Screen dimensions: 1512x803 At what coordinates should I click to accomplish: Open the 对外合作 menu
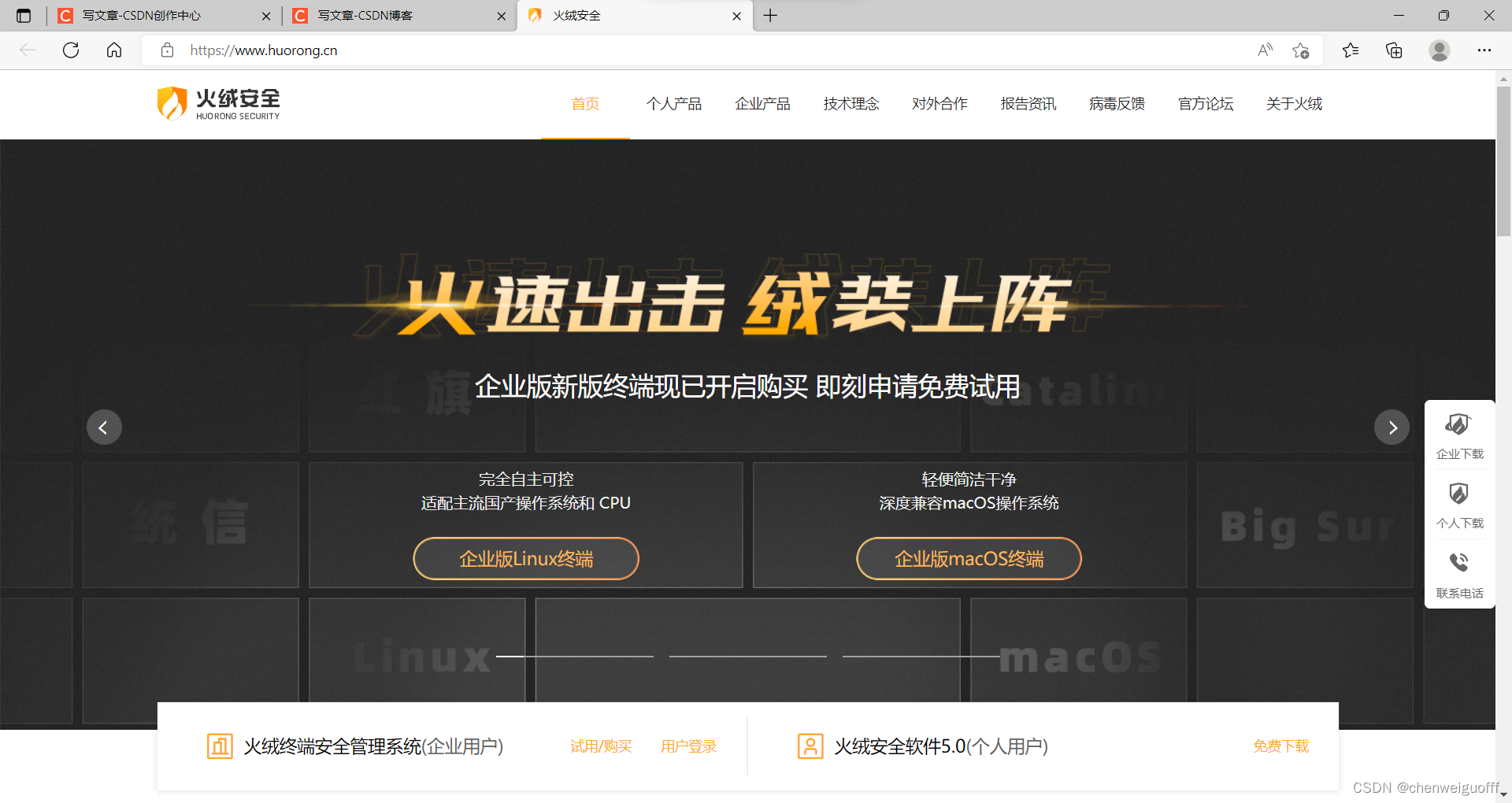click(939, 104)
